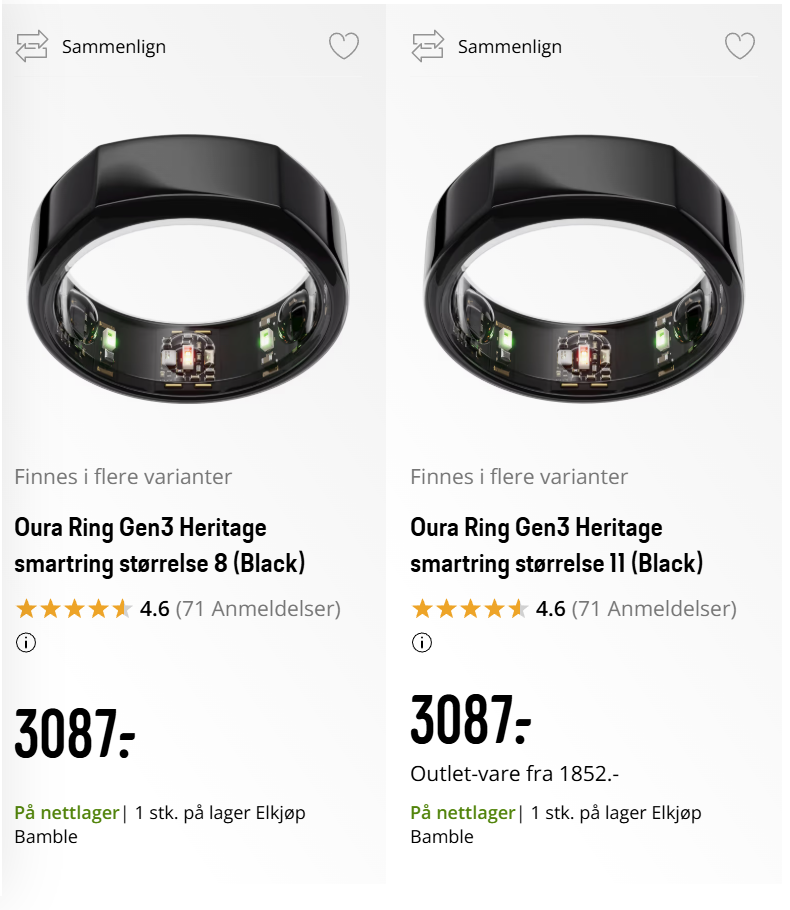
Task: Click På nettlager stock status for size 11
Action: tap(463, 812)
